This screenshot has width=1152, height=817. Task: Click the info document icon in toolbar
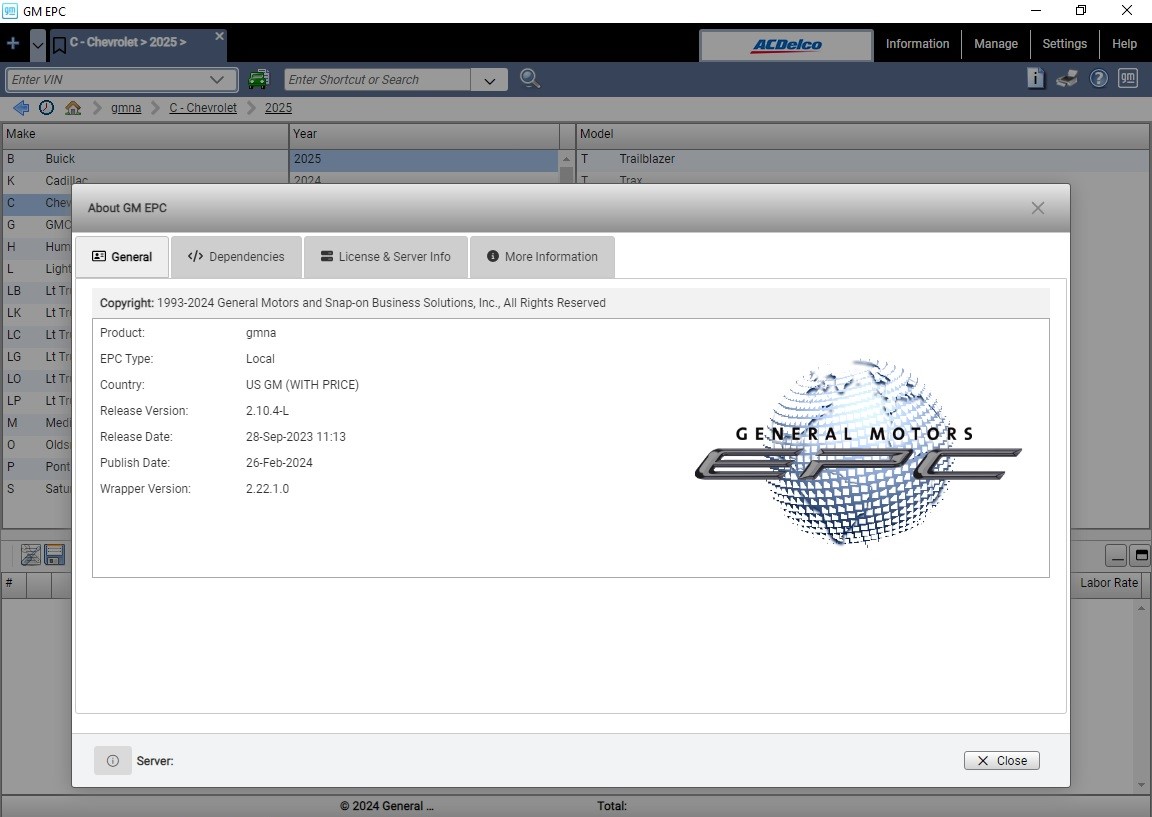point(1035,78)
